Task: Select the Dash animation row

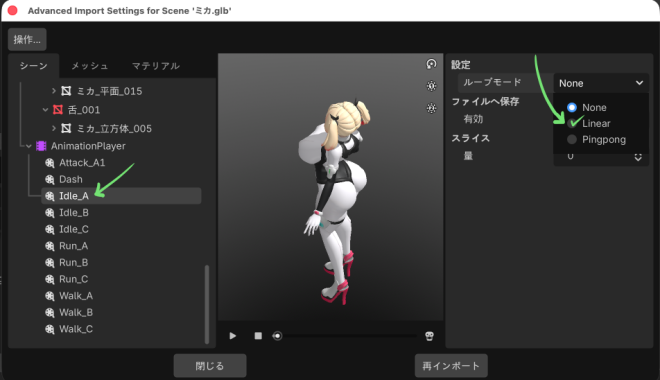Action: click(121, 180)
